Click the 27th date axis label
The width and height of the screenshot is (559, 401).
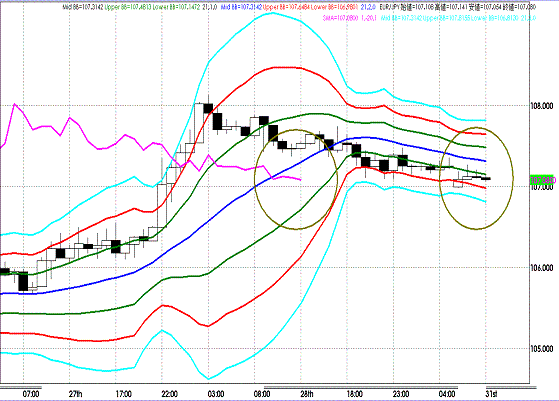(75, 394)
